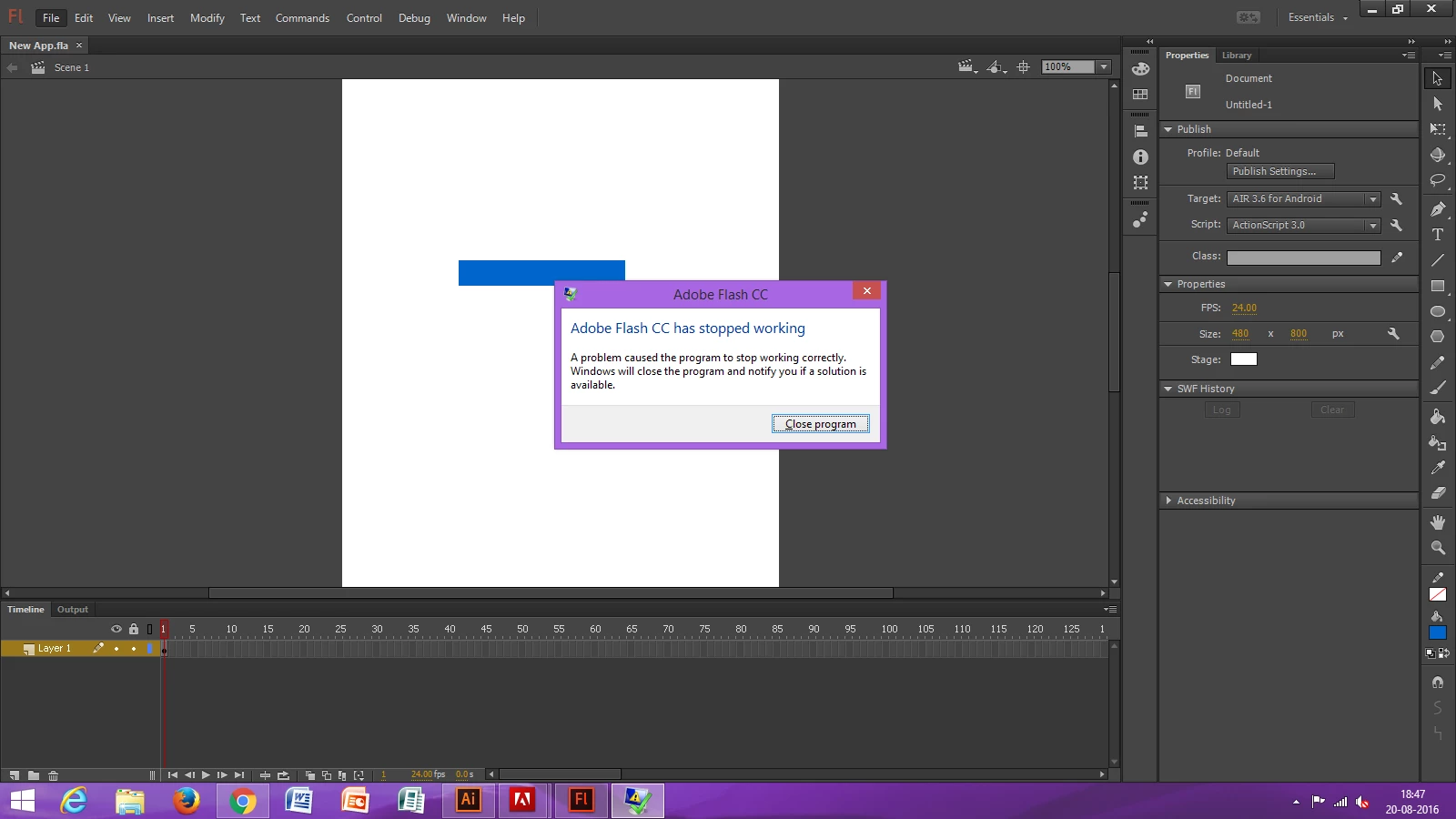Viewport: 1456px width, 819px height.
Task: Click the Center Stage icon
Action: (x=1024, y=66)
